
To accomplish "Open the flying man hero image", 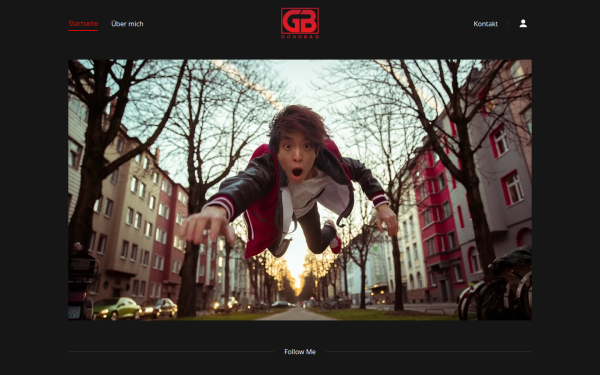I will [300, 190].
